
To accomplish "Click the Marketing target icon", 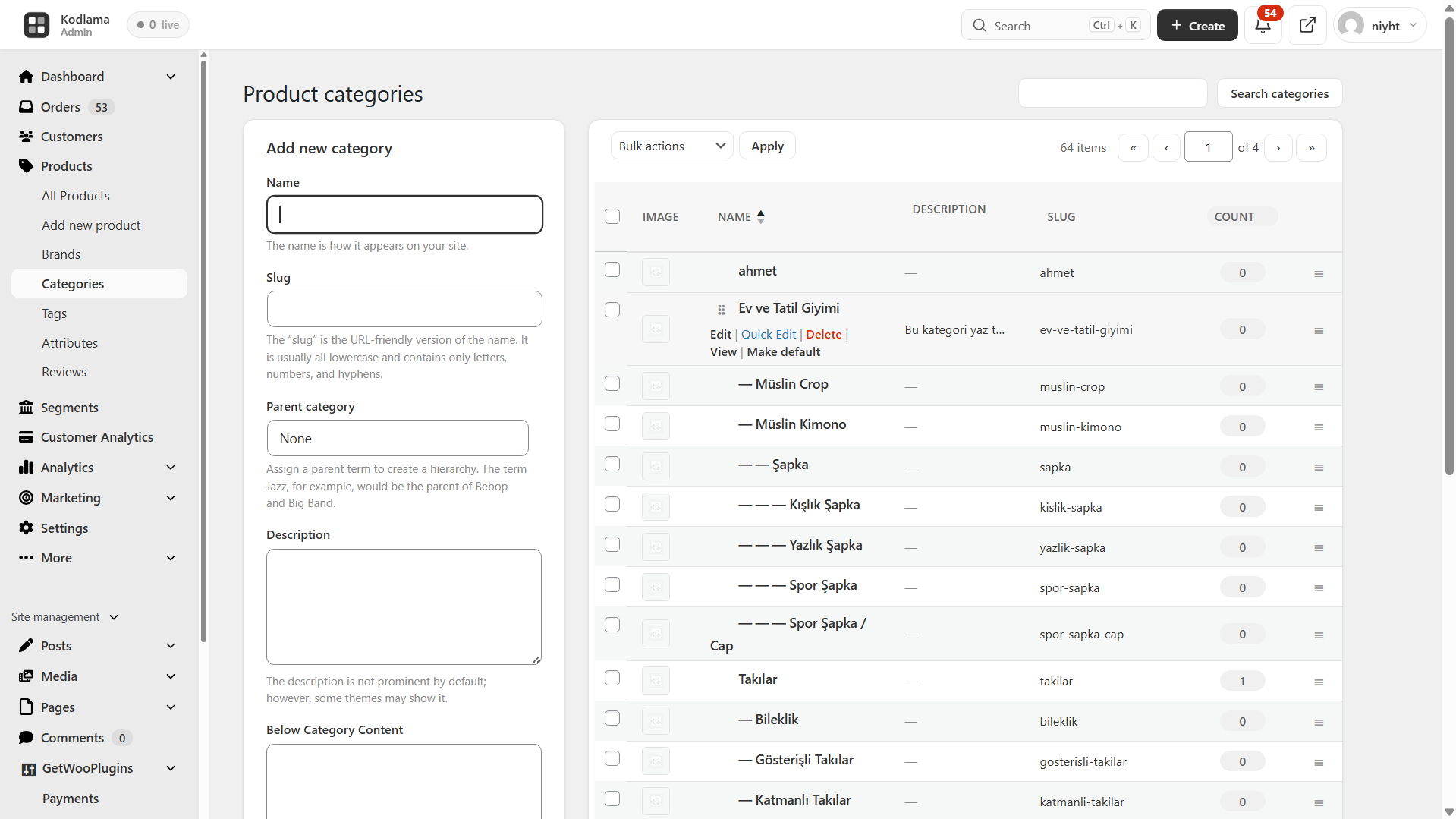I will coord(27,498).
